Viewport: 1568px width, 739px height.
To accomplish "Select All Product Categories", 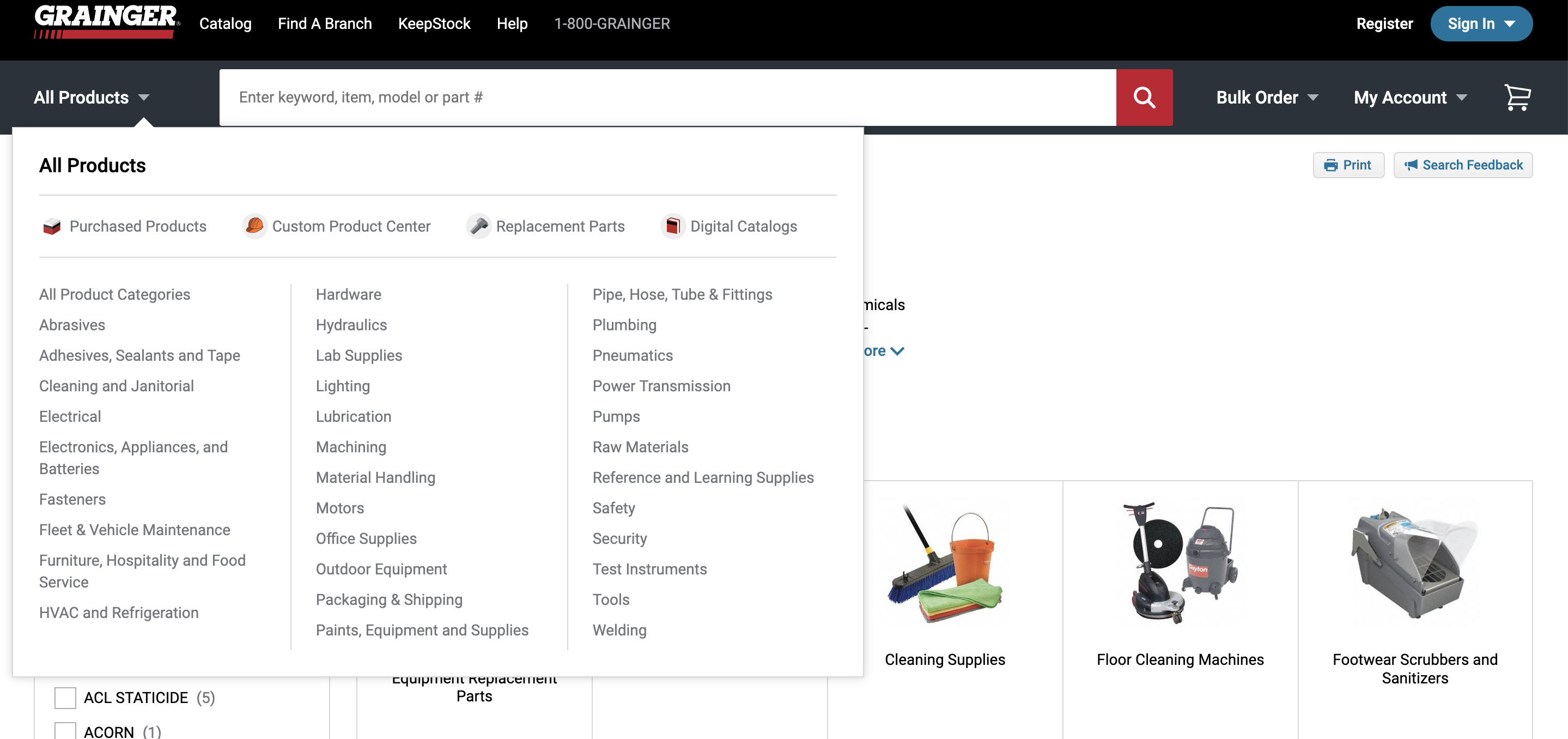I will point(114,295).
